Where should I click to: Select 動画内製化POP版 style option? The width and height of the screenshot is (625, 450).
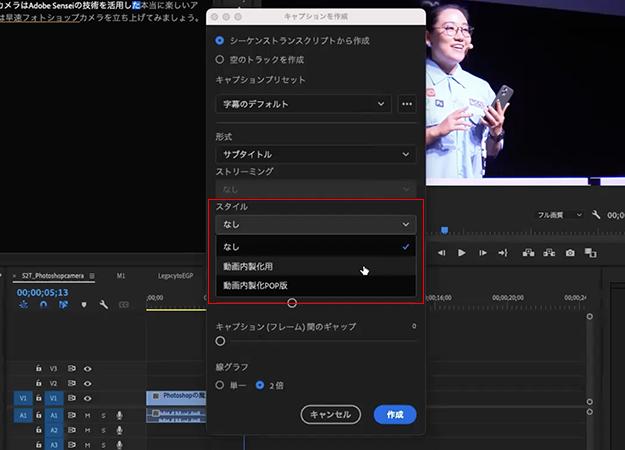316,285
